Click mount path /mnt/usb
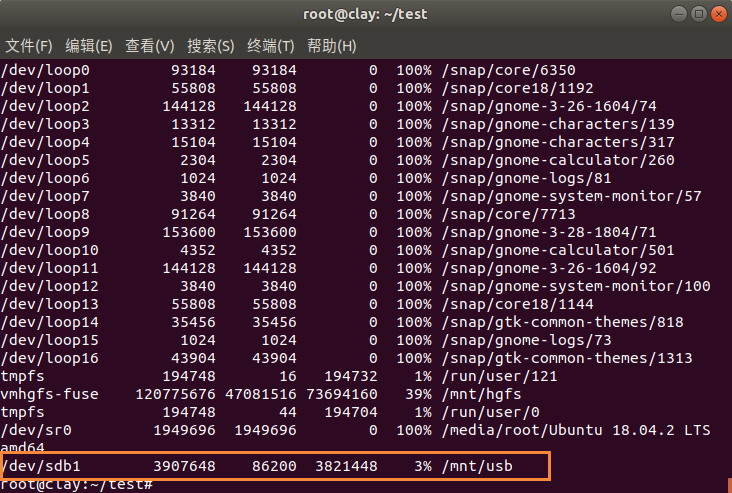This screenshot has width=732, height=493. [x=477, y=466]
